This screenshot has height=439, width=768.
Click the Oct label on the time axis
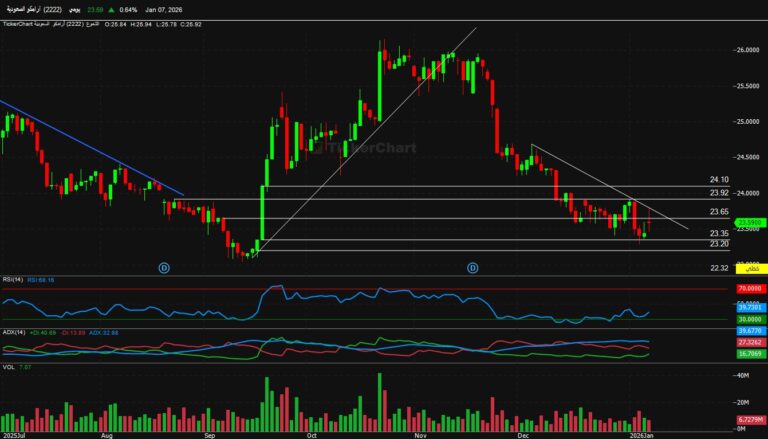[x=311, y=435]
